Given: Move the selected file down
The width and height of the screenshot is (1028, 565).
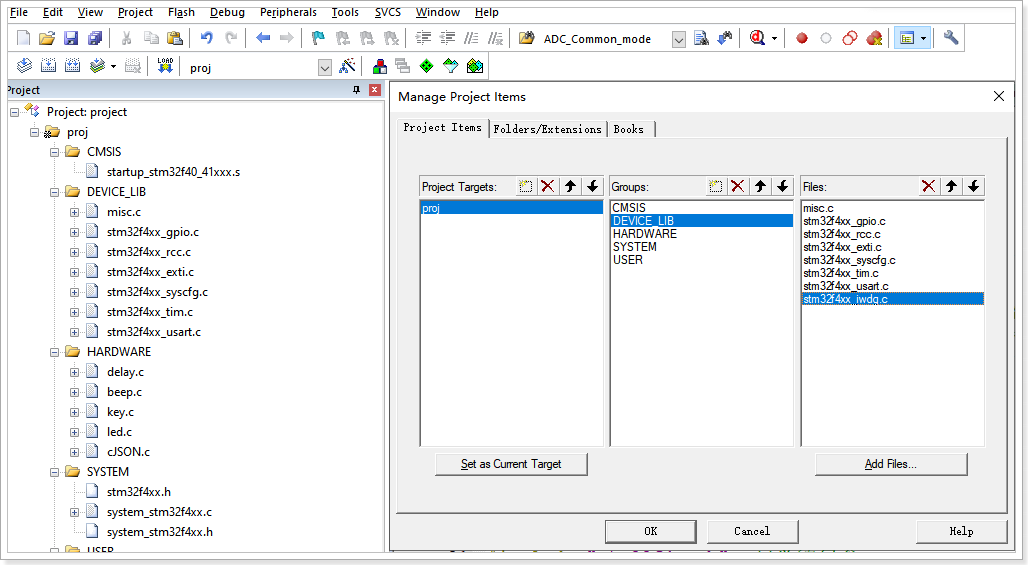Looking at the screenshot, I should click(974, 187).
